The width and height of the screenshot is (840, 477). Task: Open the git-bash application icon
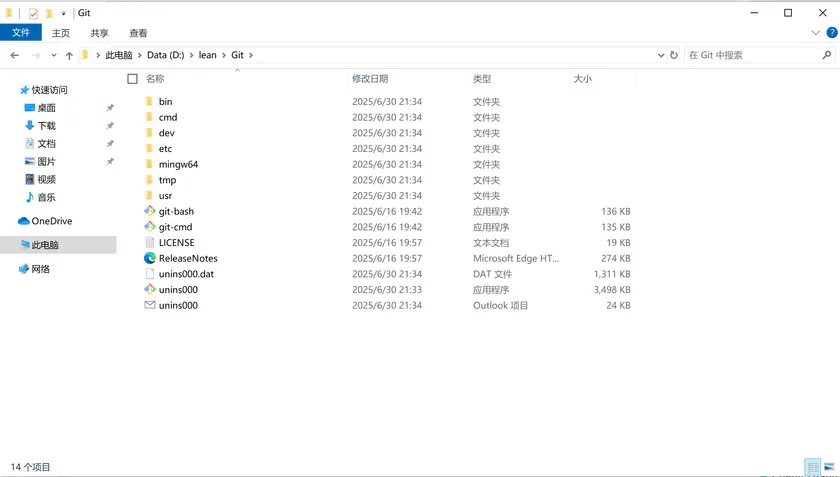coord(150,211)
